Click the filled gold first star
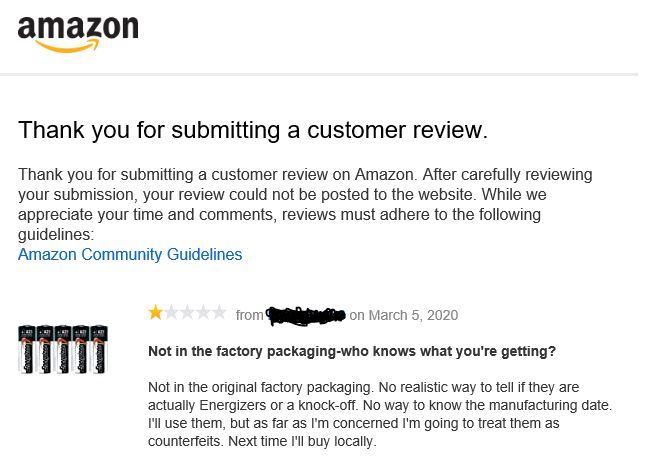The width and height of the screenshot is (652, 473). point(156,312)
